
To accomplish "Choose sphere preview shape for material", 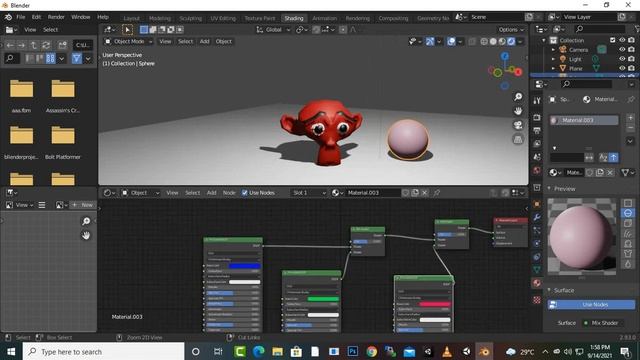I will 628,213.
